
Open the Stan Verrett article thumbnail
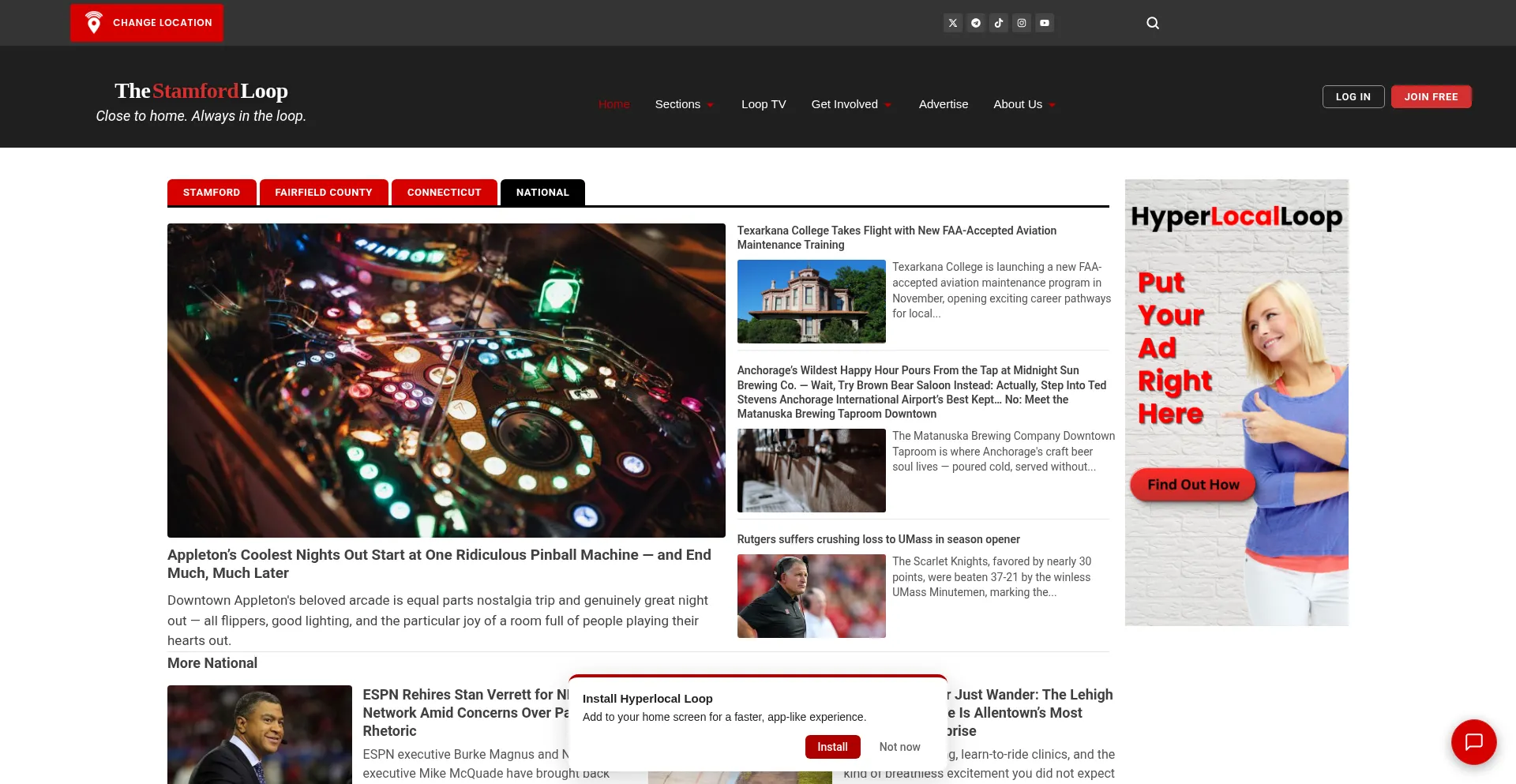click(x=259, y=734)
